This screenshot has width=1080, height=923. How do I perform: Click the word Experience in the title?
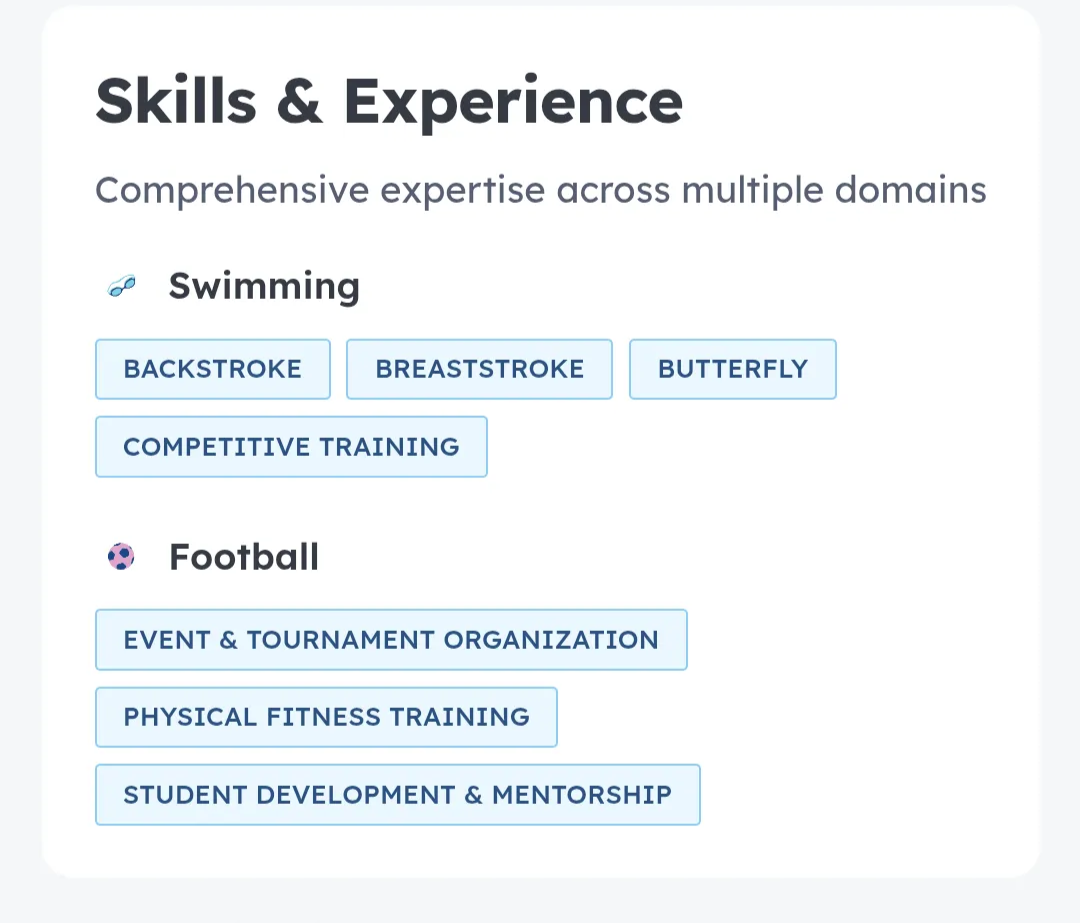(x=513, y=103)
